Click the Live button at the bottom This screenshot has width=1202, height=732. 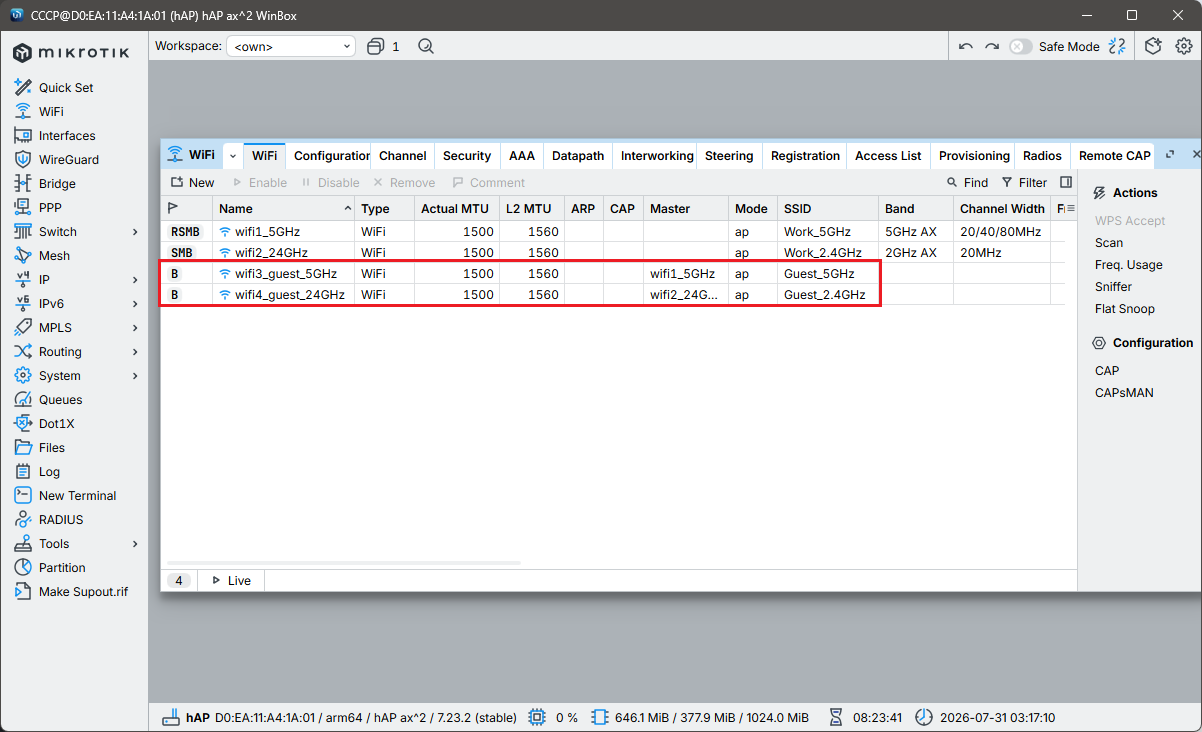click(231, 580)
